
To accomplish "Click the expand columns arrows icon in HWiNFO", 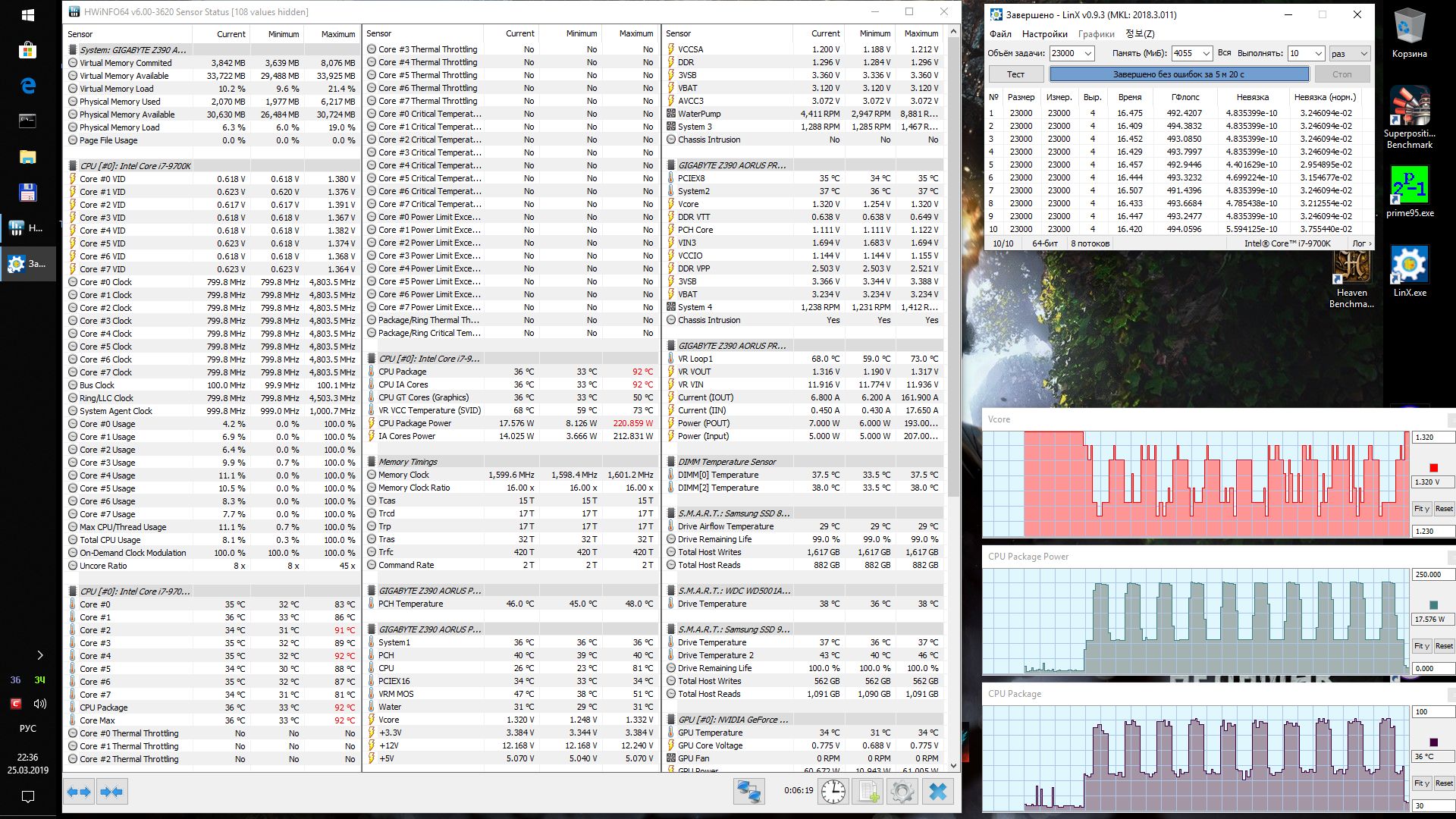I will click(79, 792).
